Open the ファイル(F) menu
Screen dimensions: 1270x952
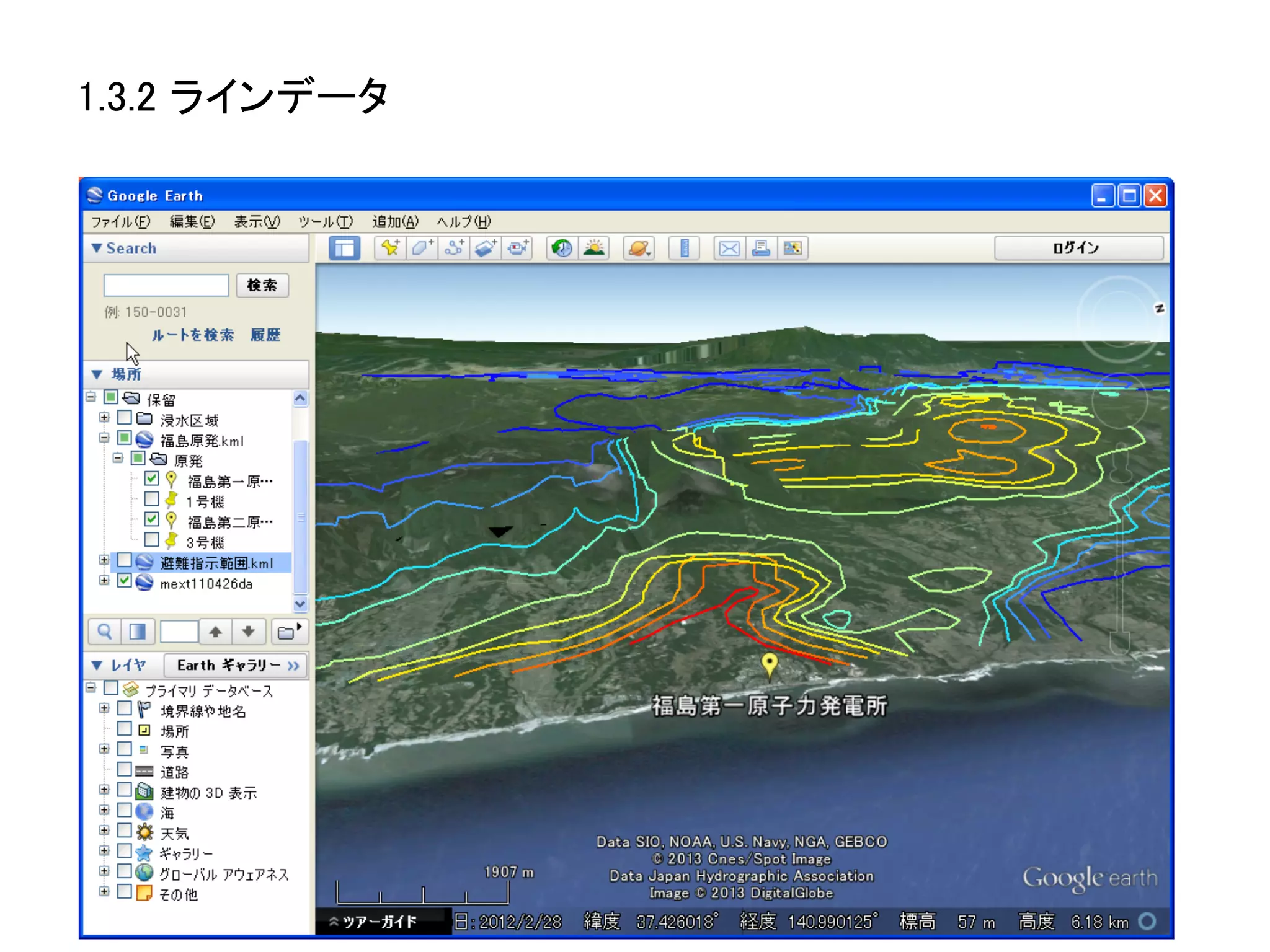[x=121, y=221]
